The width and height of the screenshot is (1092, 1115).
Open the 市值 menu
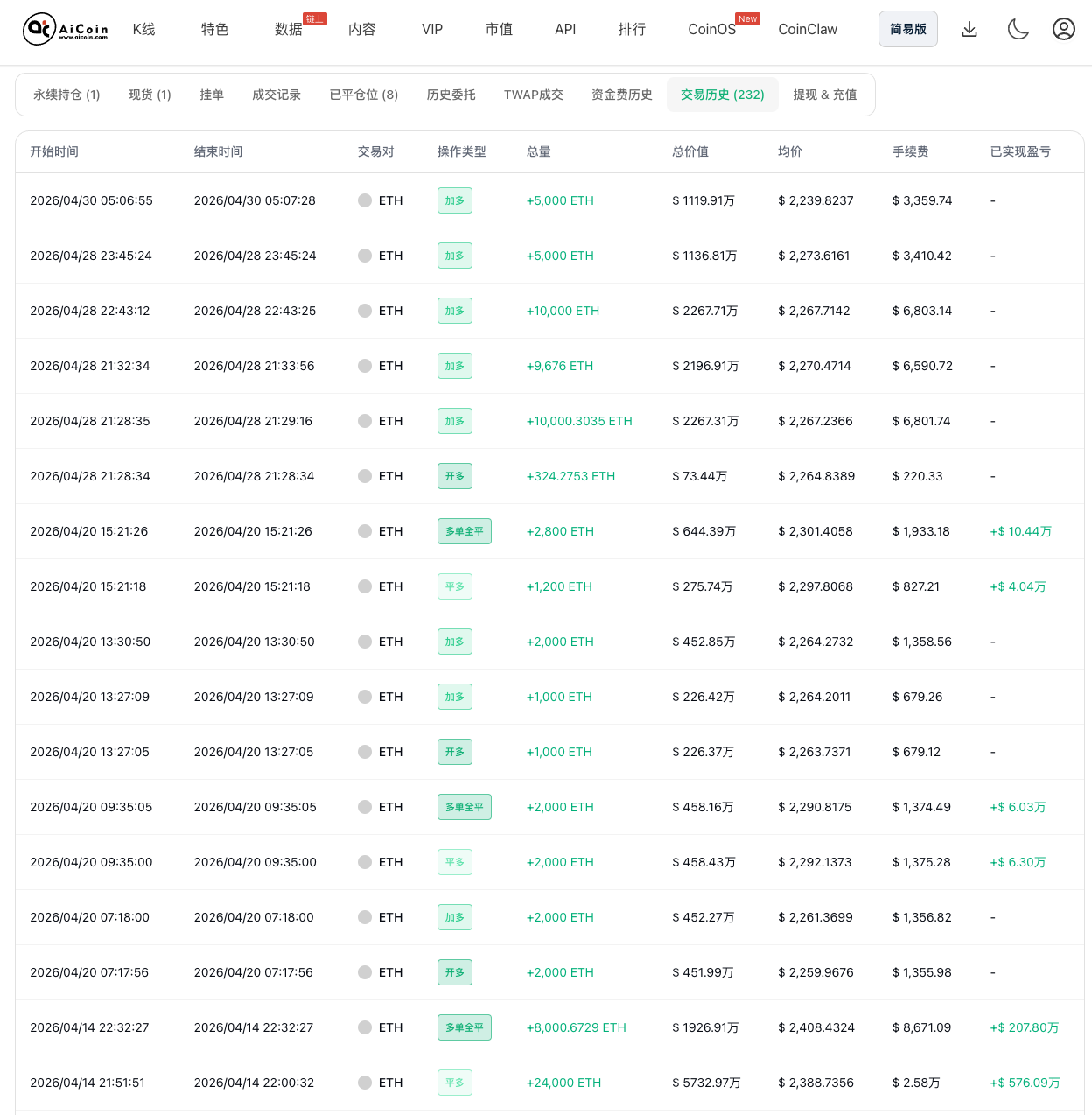click(x=500, y=29)
